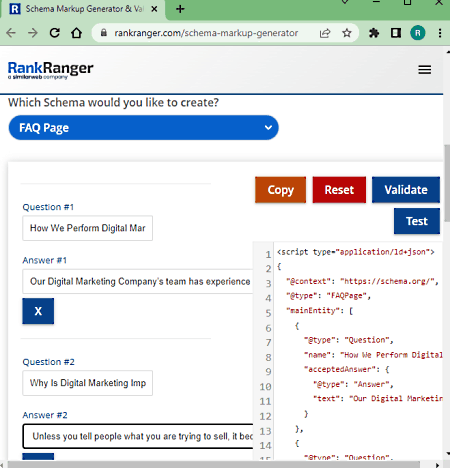Click the "@type": "FAQPage" code line
450x468 pixels.
[328, 296]
